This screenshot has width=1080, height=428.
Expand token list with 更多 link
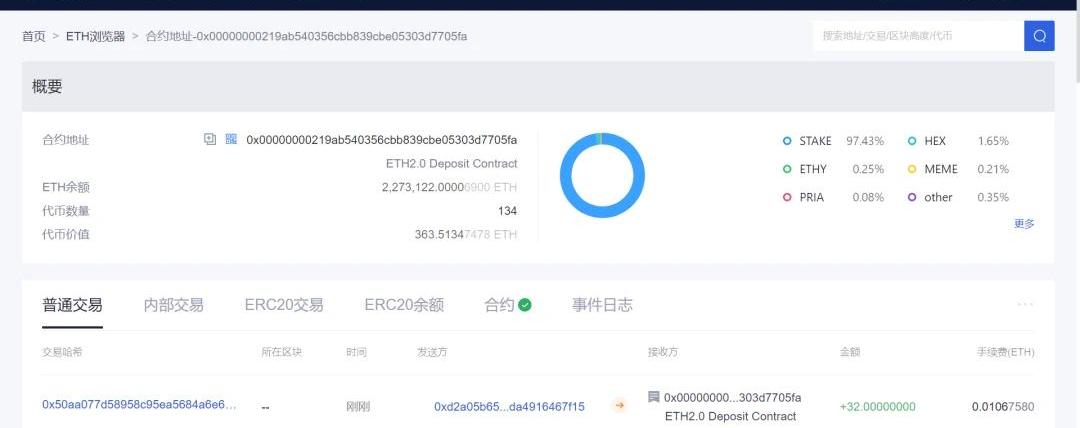[1024, 224]
